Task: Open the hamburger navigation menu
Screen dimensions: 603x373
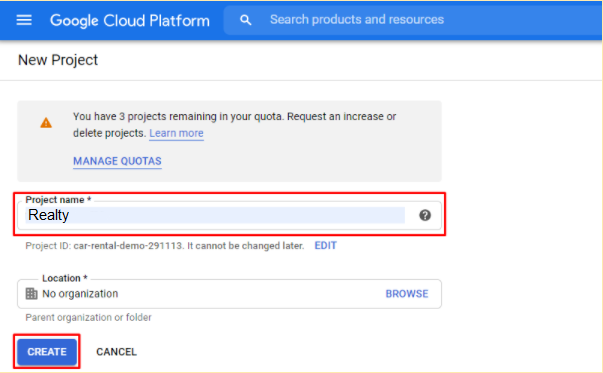Action: [x=24, y=20]
